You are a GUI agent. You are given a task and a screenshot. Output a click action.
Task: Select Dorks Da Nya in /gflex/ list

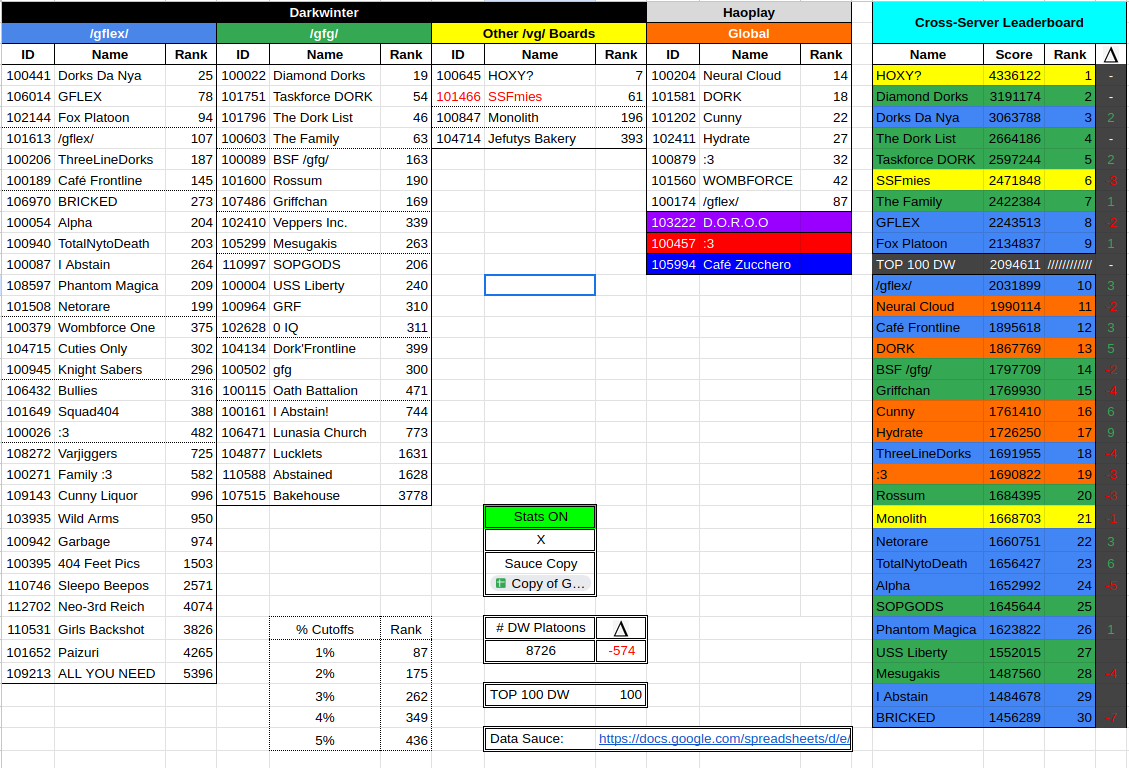[110, 76]
